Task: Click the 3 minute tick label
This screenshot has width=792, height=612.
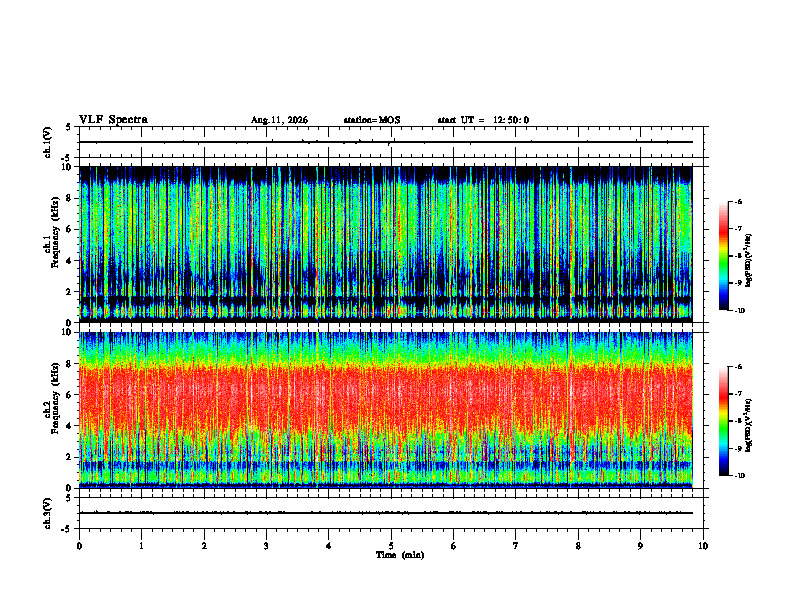Action: pos(266,546)
